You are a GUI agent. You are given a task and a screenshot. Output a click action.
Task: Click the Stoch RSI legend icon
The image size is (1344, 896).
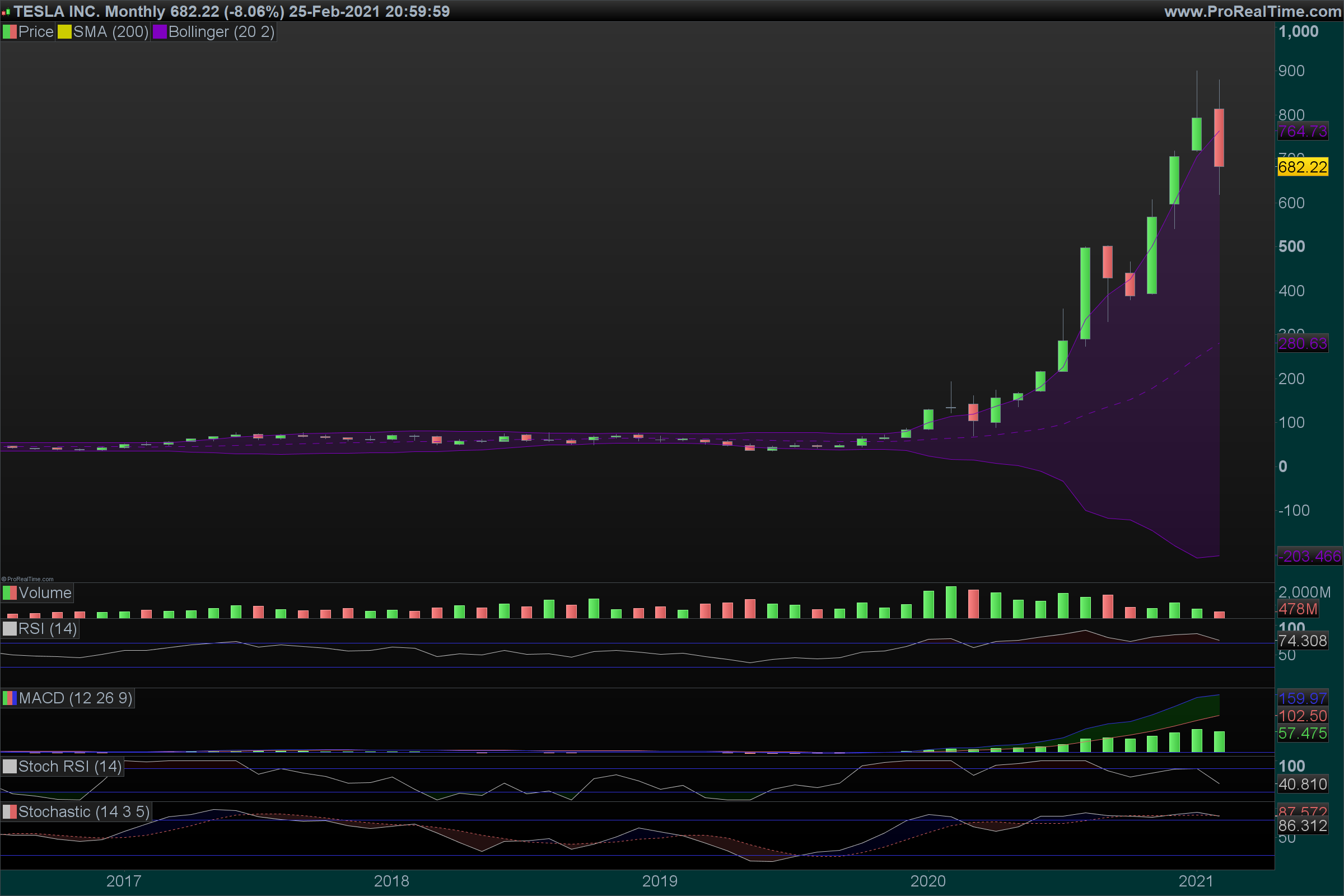pos(9,766)
